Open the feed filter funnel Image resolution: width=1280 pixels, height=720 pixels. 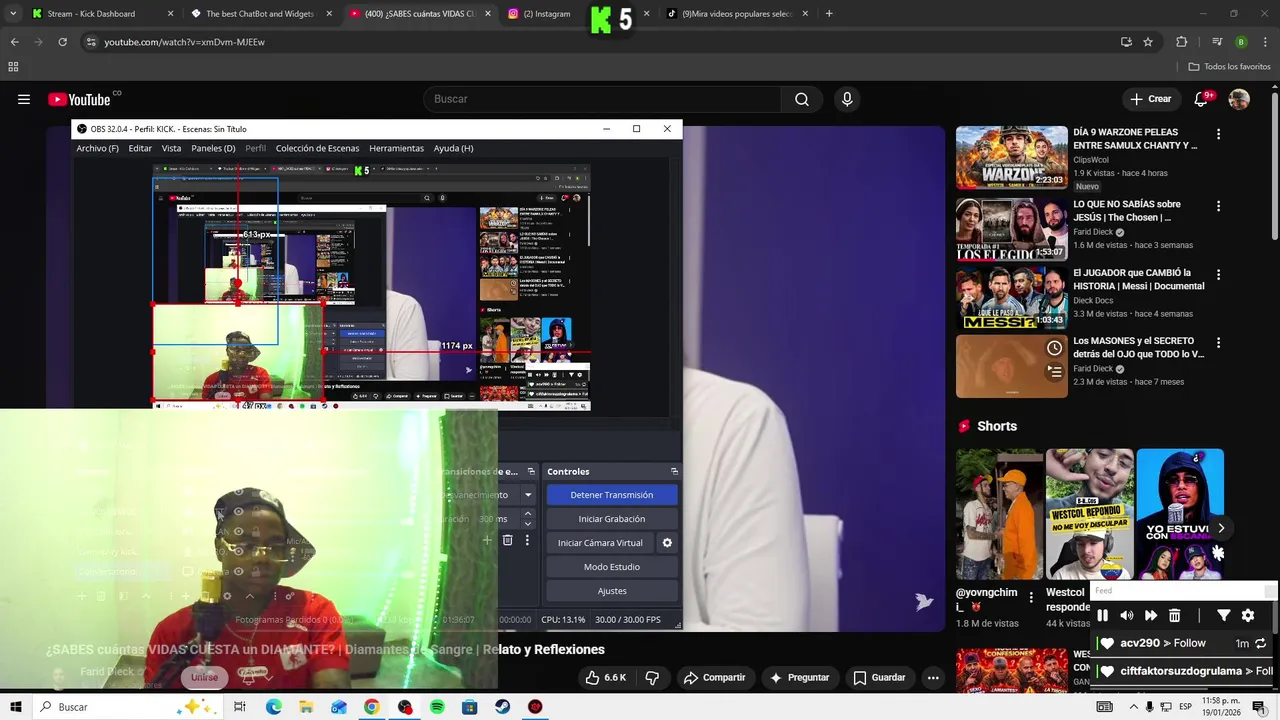click(x=1223, y=616)
